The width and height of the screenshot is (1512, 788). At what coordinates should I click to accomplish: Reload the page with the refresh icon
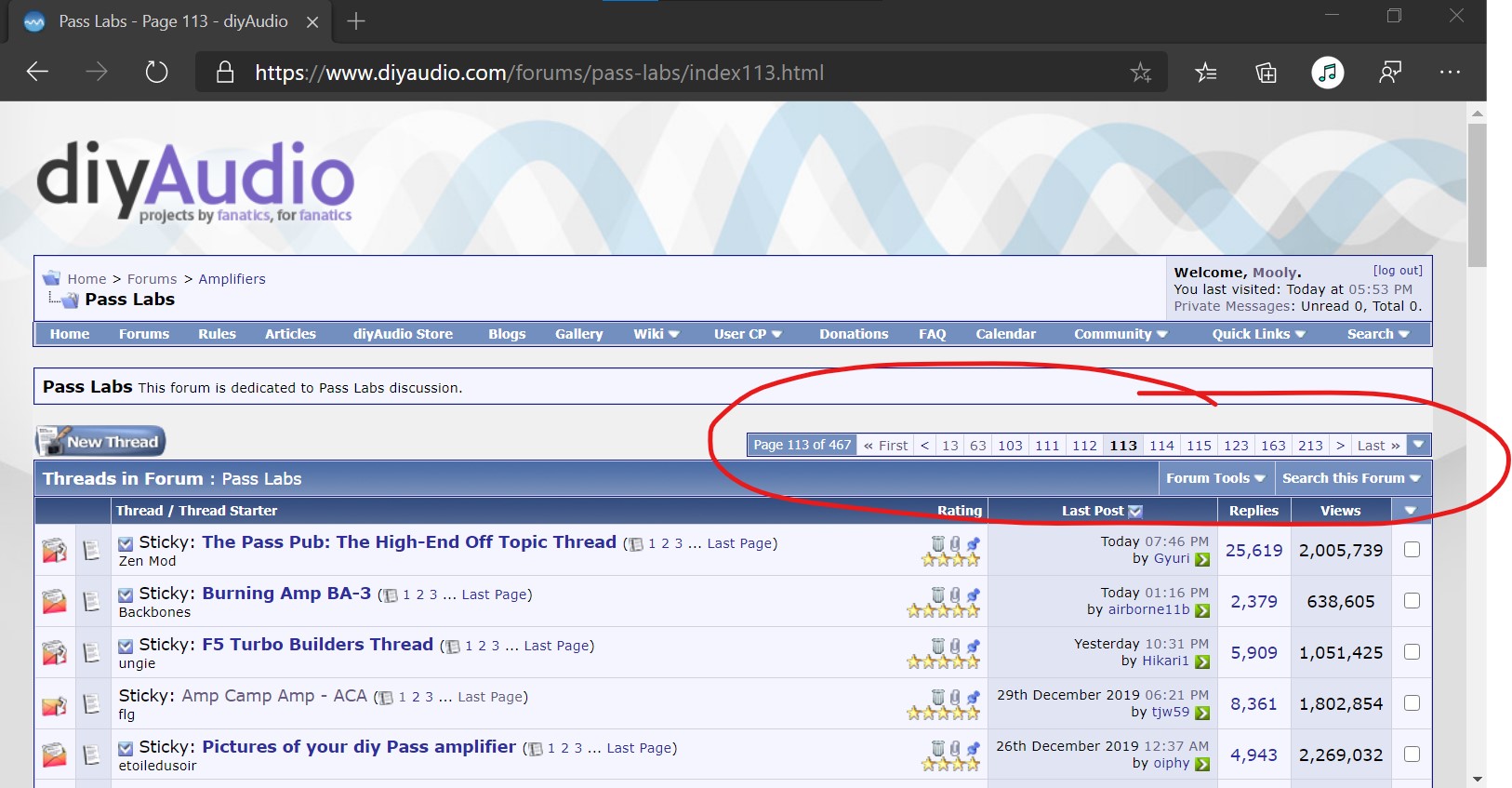click(x=156, y=72)
